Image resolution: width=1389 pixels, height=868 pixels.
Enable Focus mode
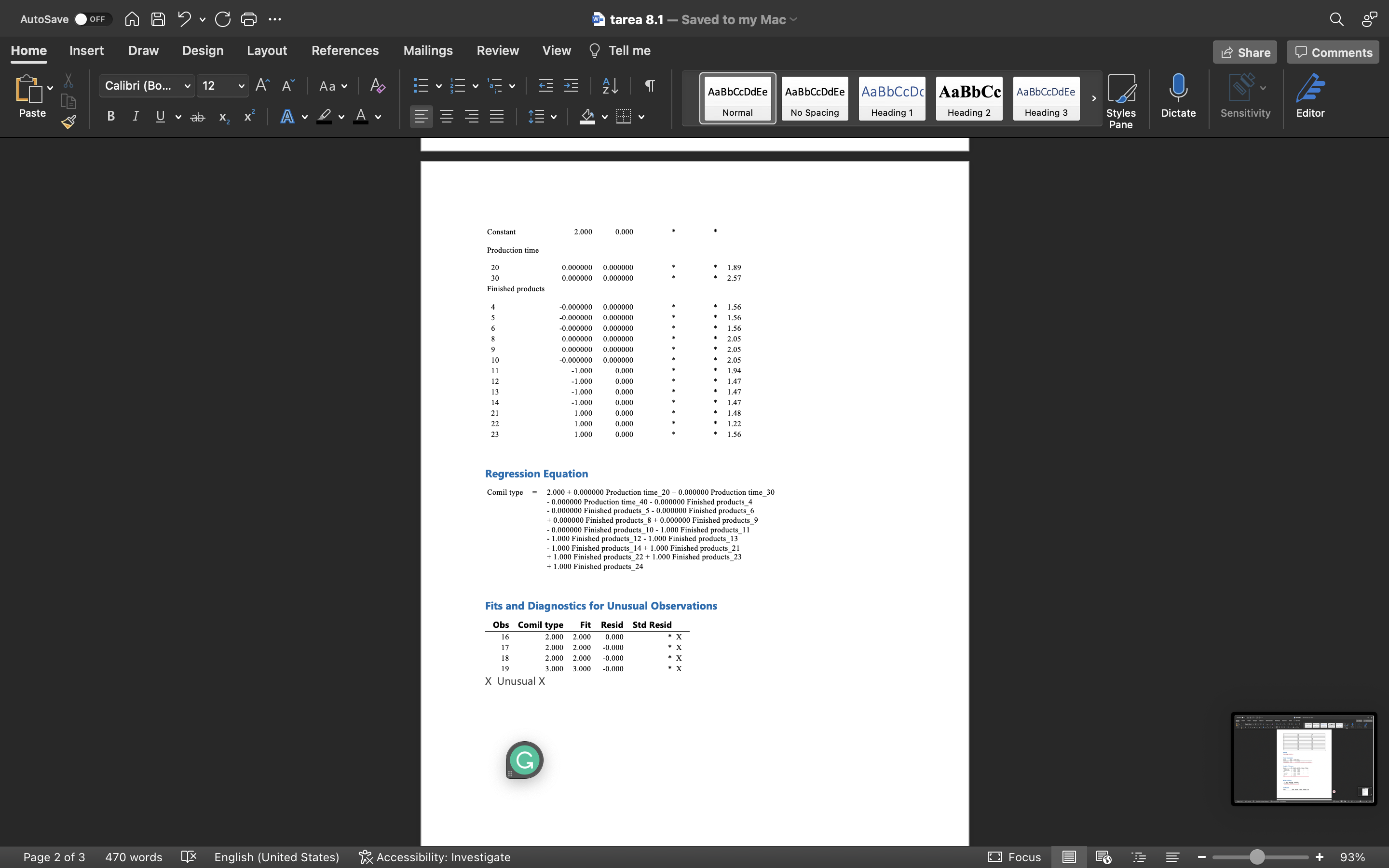pyautogui.click(x=1014, y=856)
